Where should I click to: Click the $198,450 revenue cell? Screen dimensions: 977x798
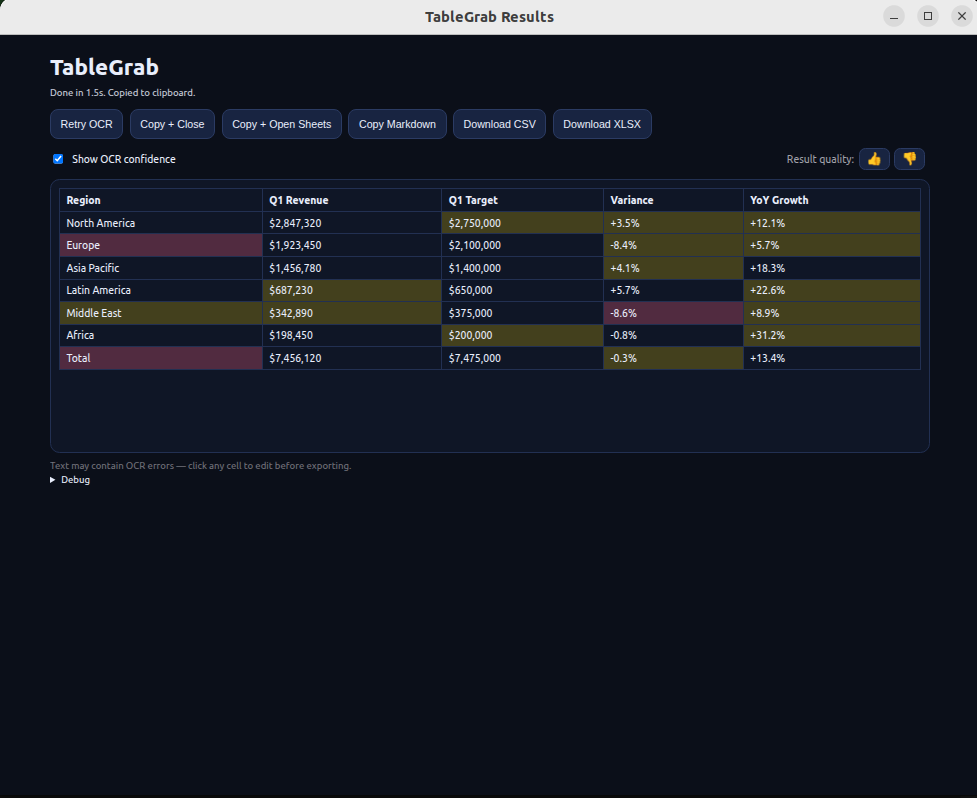point(352,335)
